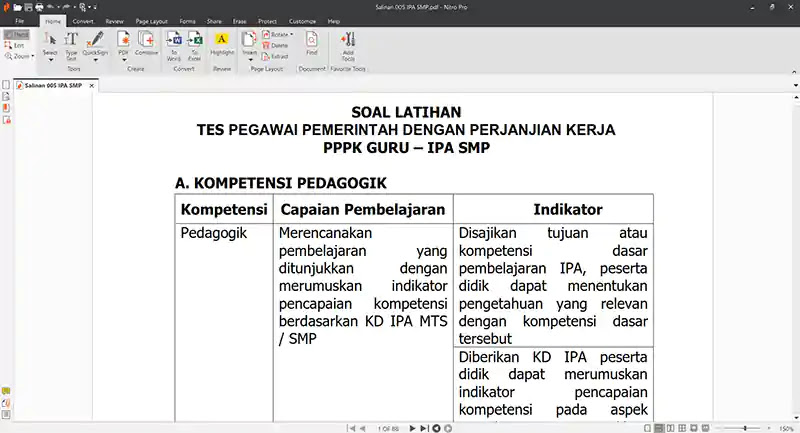
Task: Open the Find document search tool
Action: [x=312, y=43]
